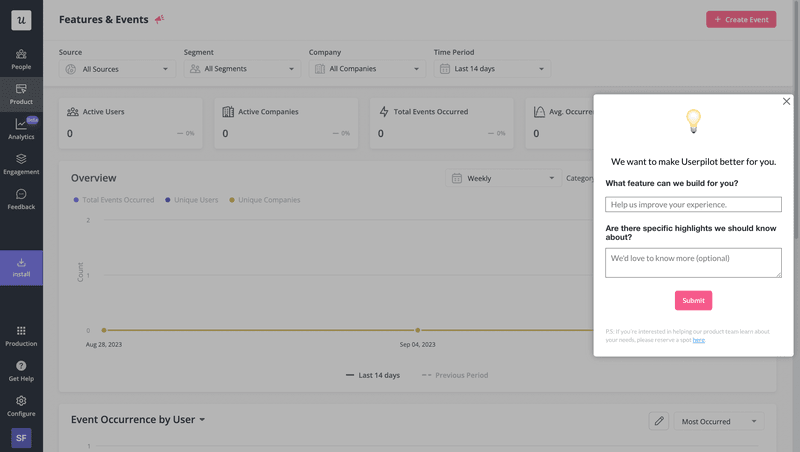This screenshot has height=452, width=800.
Task: Open the 'here' link in the popup
Action: [x=698, y=340]
